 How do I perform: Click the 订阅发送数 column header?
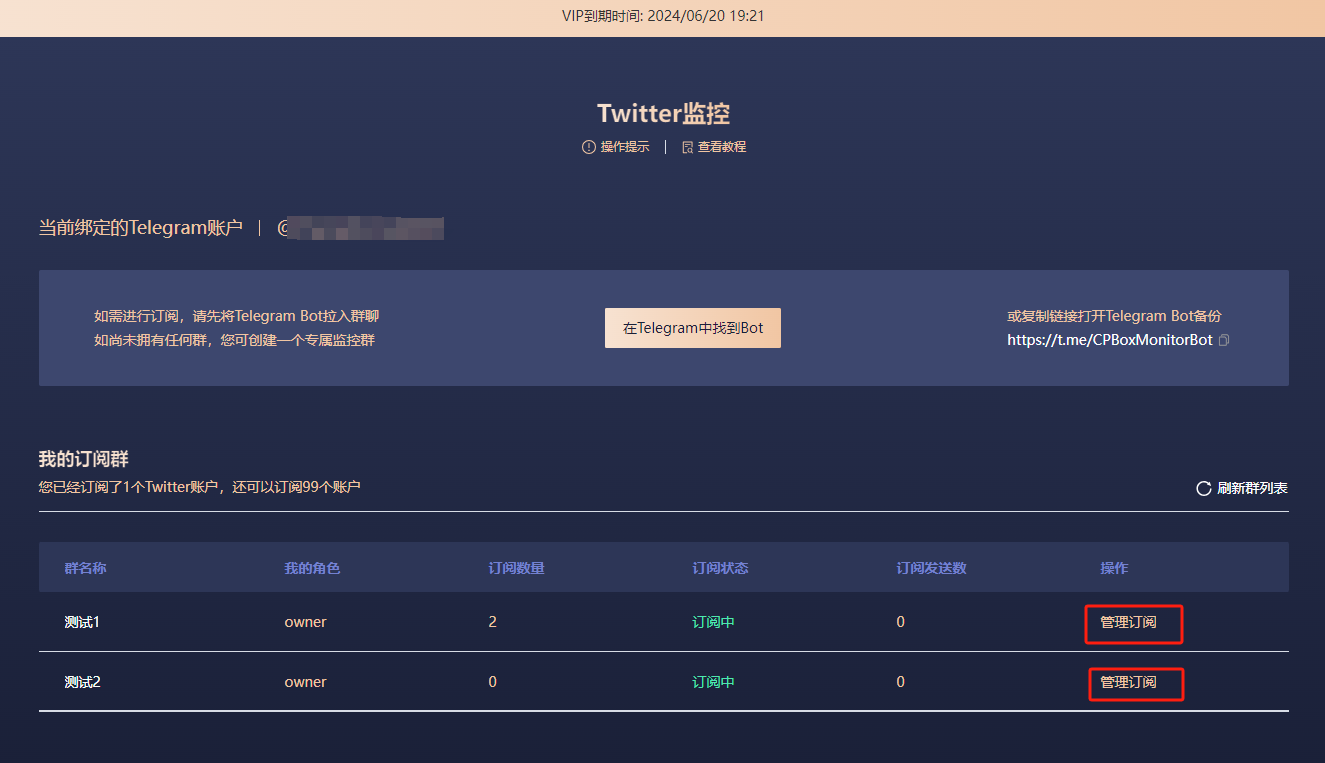click(x=931, y=568)
